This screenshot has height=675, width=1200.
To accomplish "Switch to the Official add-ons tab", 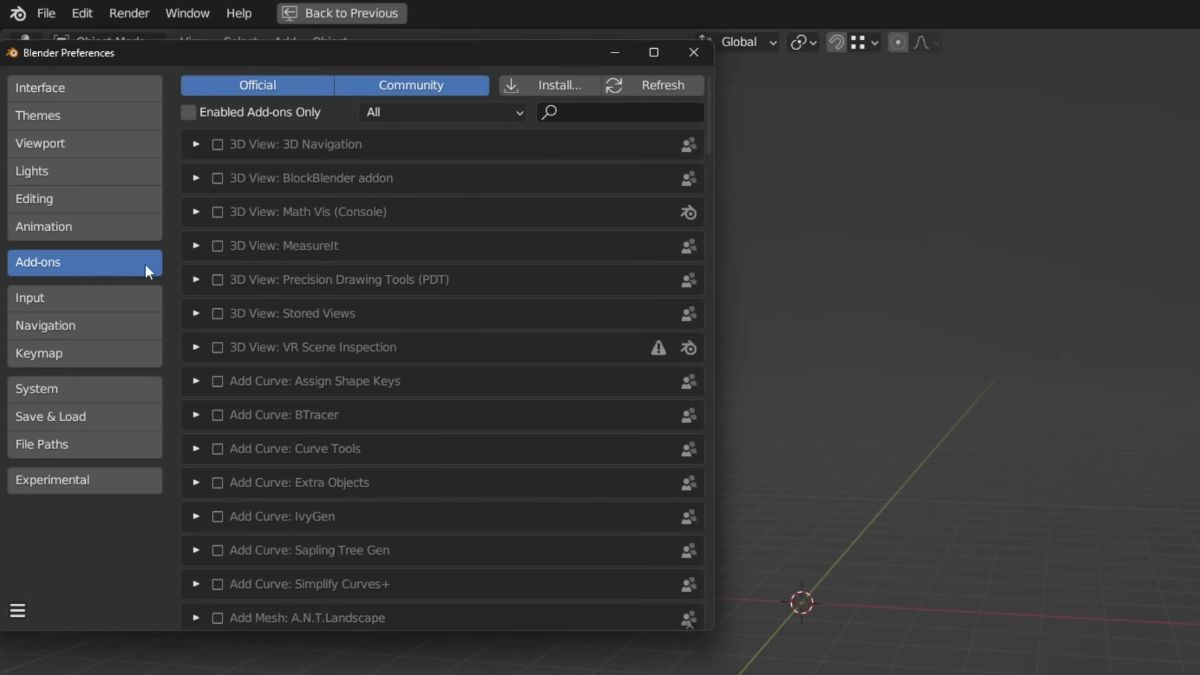I will [x=257, y=85].
